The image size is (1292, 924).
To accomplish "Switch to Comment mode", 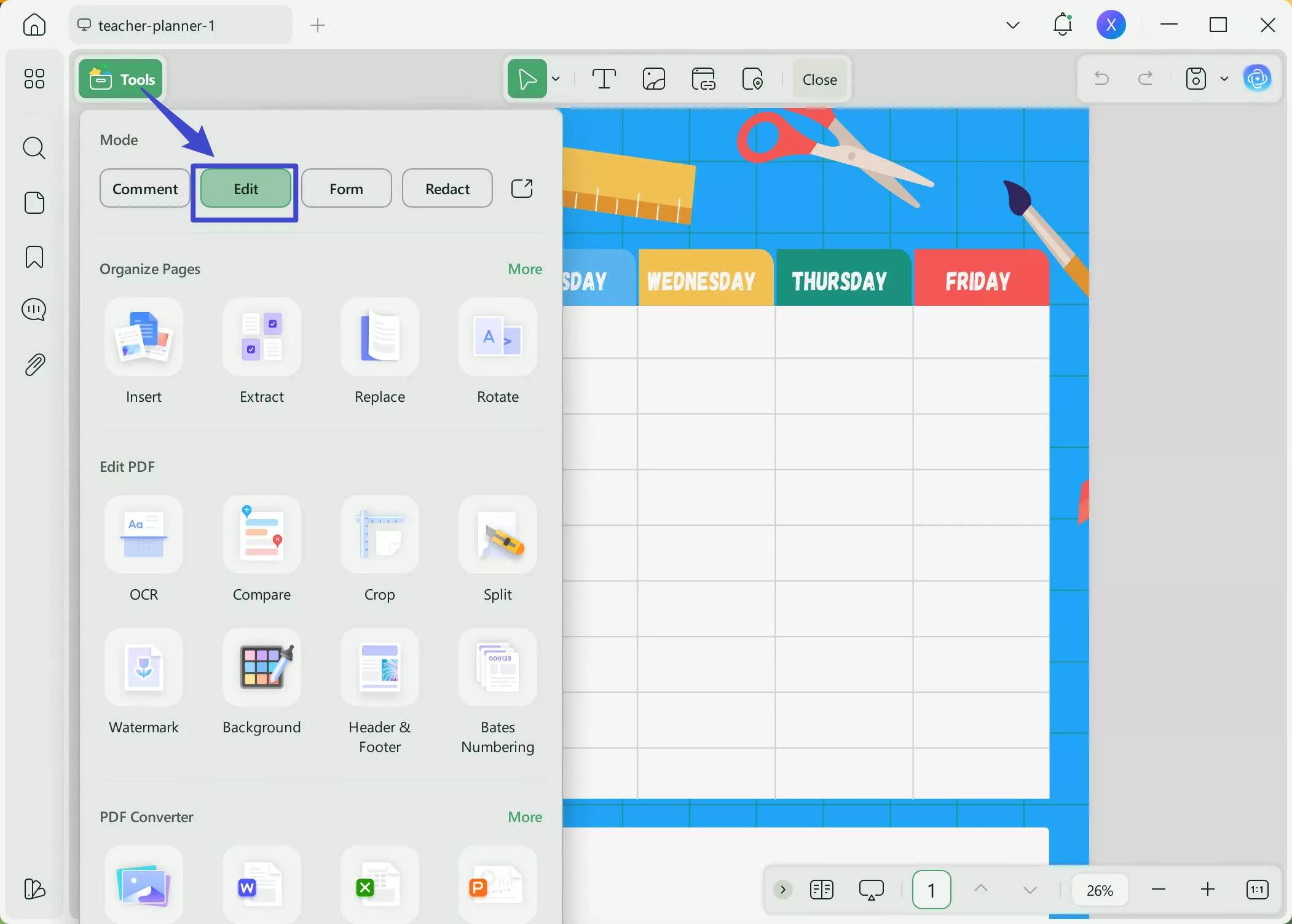I will [144, 189].
